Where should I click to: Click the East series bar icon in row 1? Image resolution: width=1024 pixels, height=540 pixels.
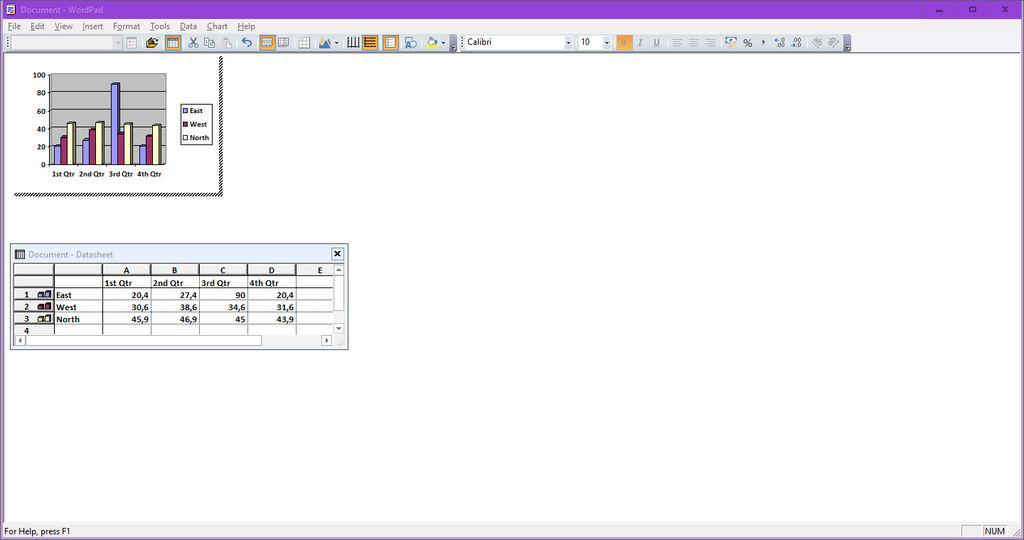coord(44,294)
